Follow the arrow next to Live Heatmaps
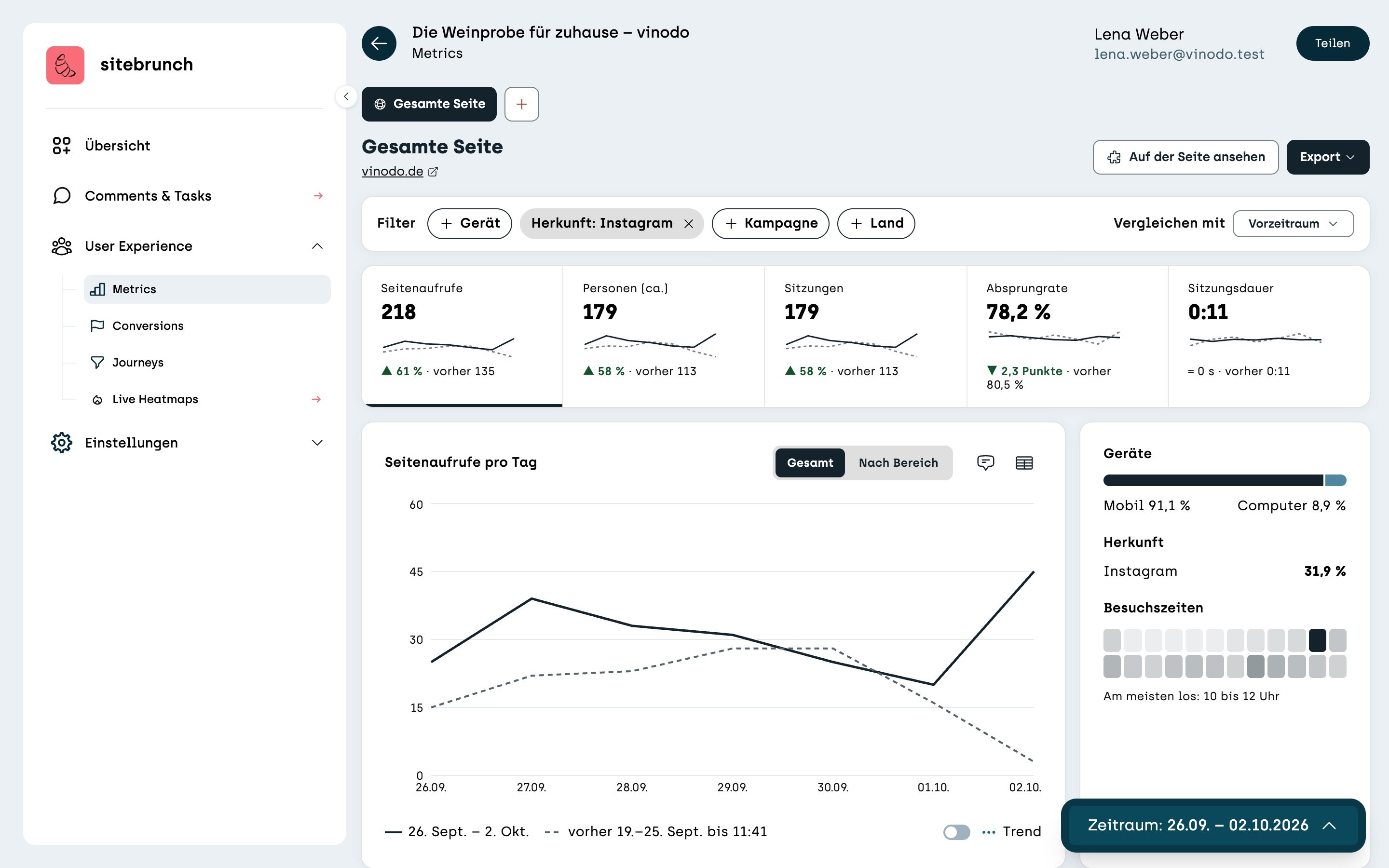Image resolution: width=1389 pixels, height=868 pixels. pyautogui.click(x=316, y=399)
